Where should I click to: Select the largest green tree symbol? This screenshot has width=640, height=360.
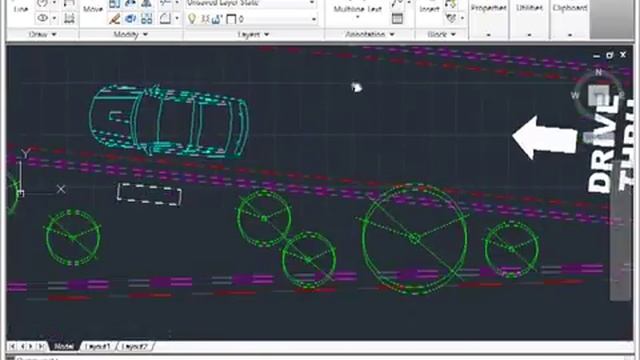click(x=415, y=239)
